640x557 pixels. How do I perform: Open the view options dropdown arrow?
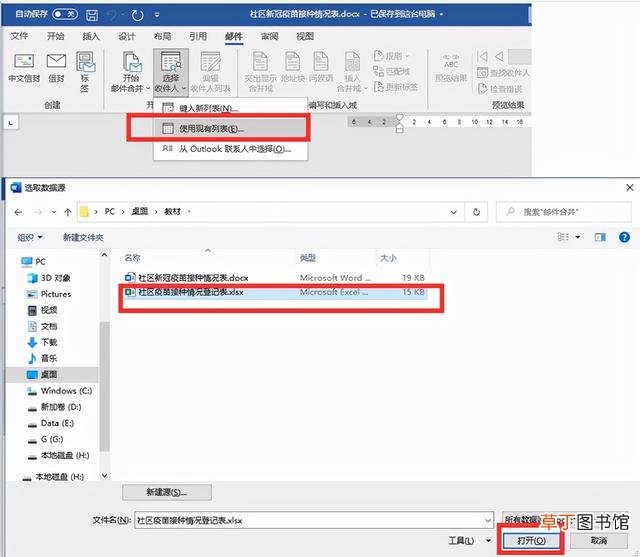coord(578,237)
